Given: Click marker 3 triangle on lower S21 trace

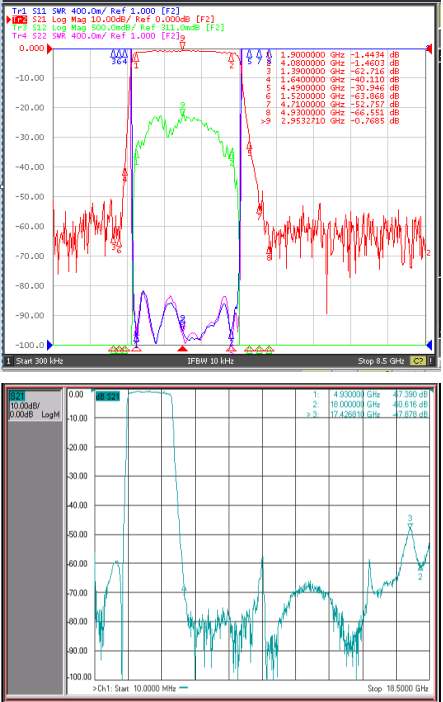Looking at the screenshot, I should (x=410, y=526).
